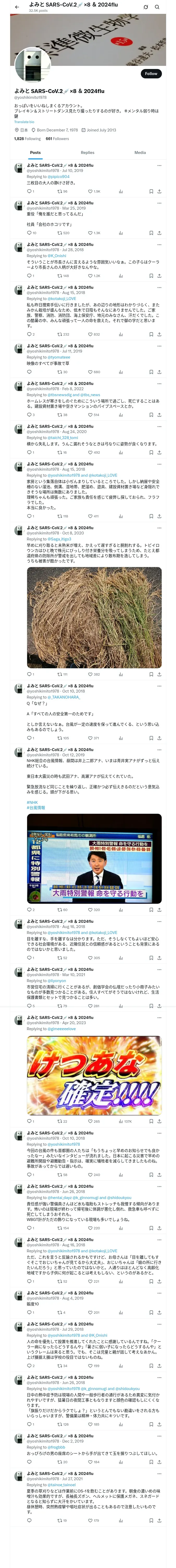Click the Translate bio link

pyautogui.click(x=24, y=122)
